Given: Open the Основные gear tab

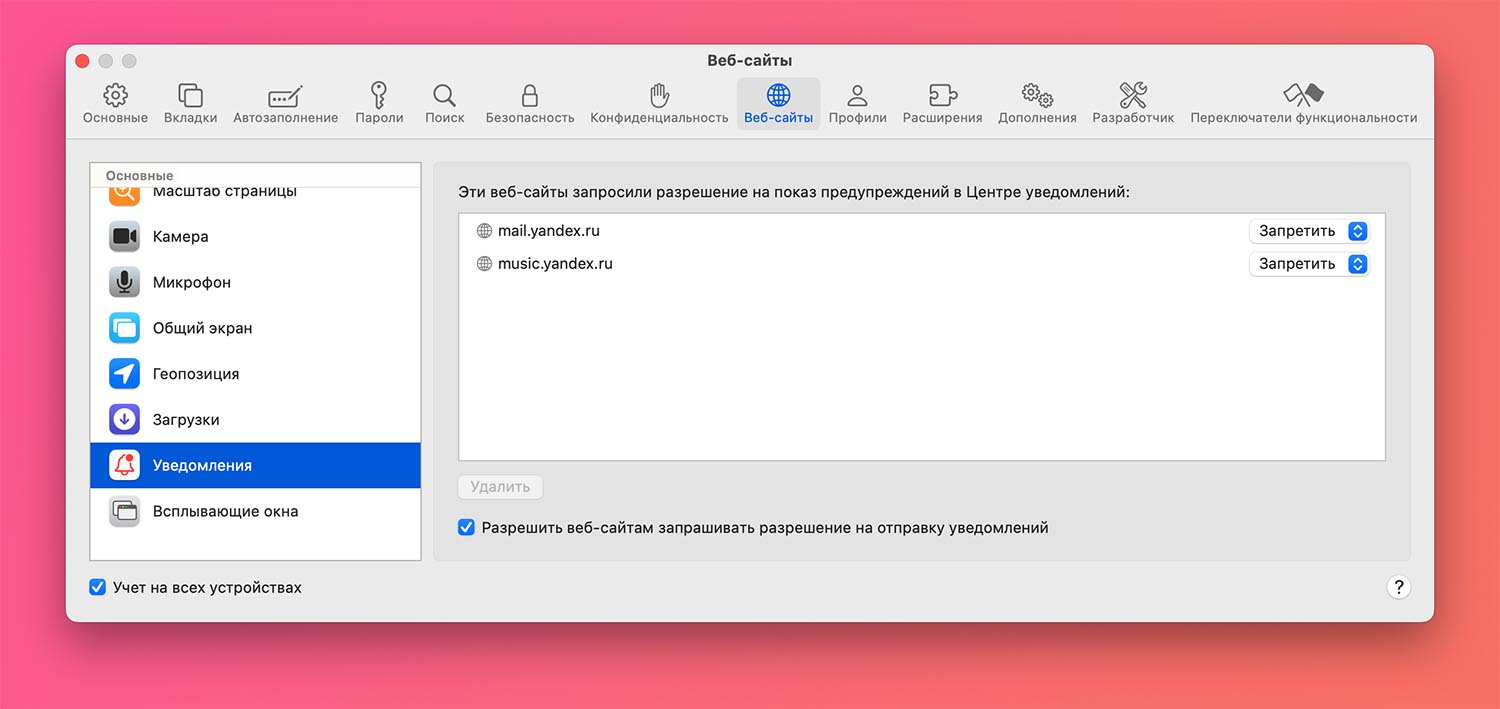Looking at the screenshot, I should [x=115, y=104].
